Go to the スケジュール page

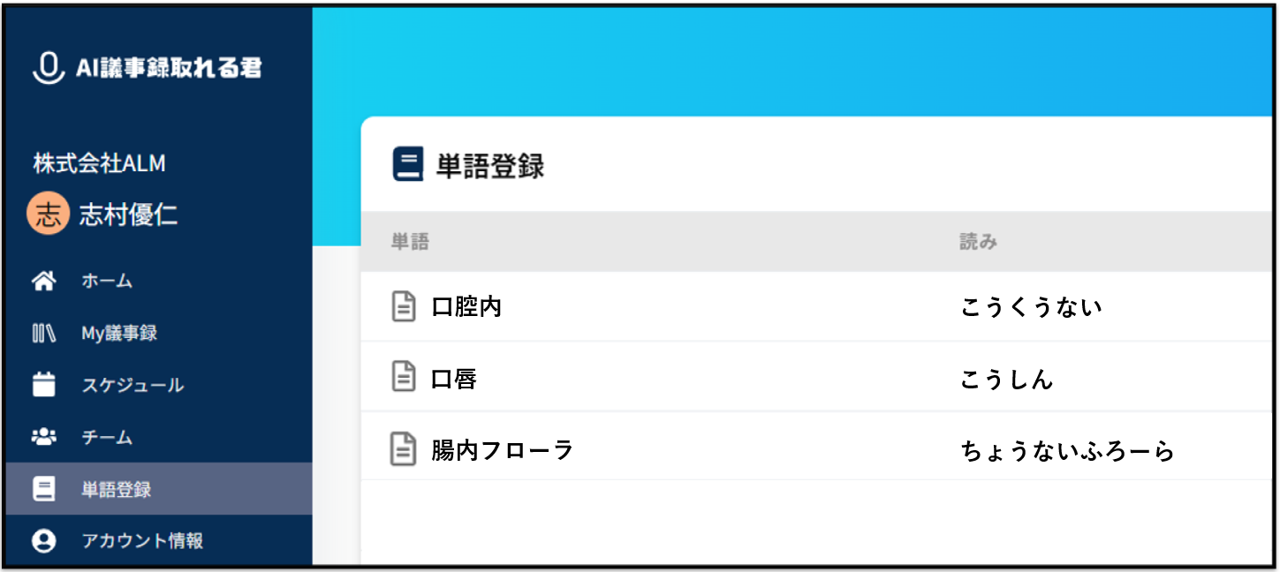pos(132,386)
